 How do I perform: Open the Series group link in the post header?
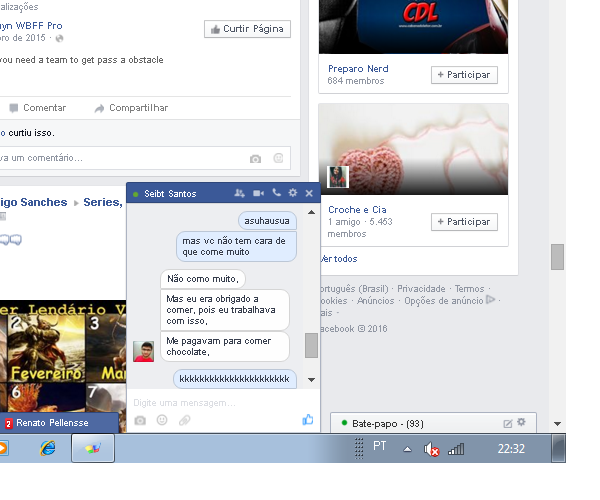[x=103, y=202]
